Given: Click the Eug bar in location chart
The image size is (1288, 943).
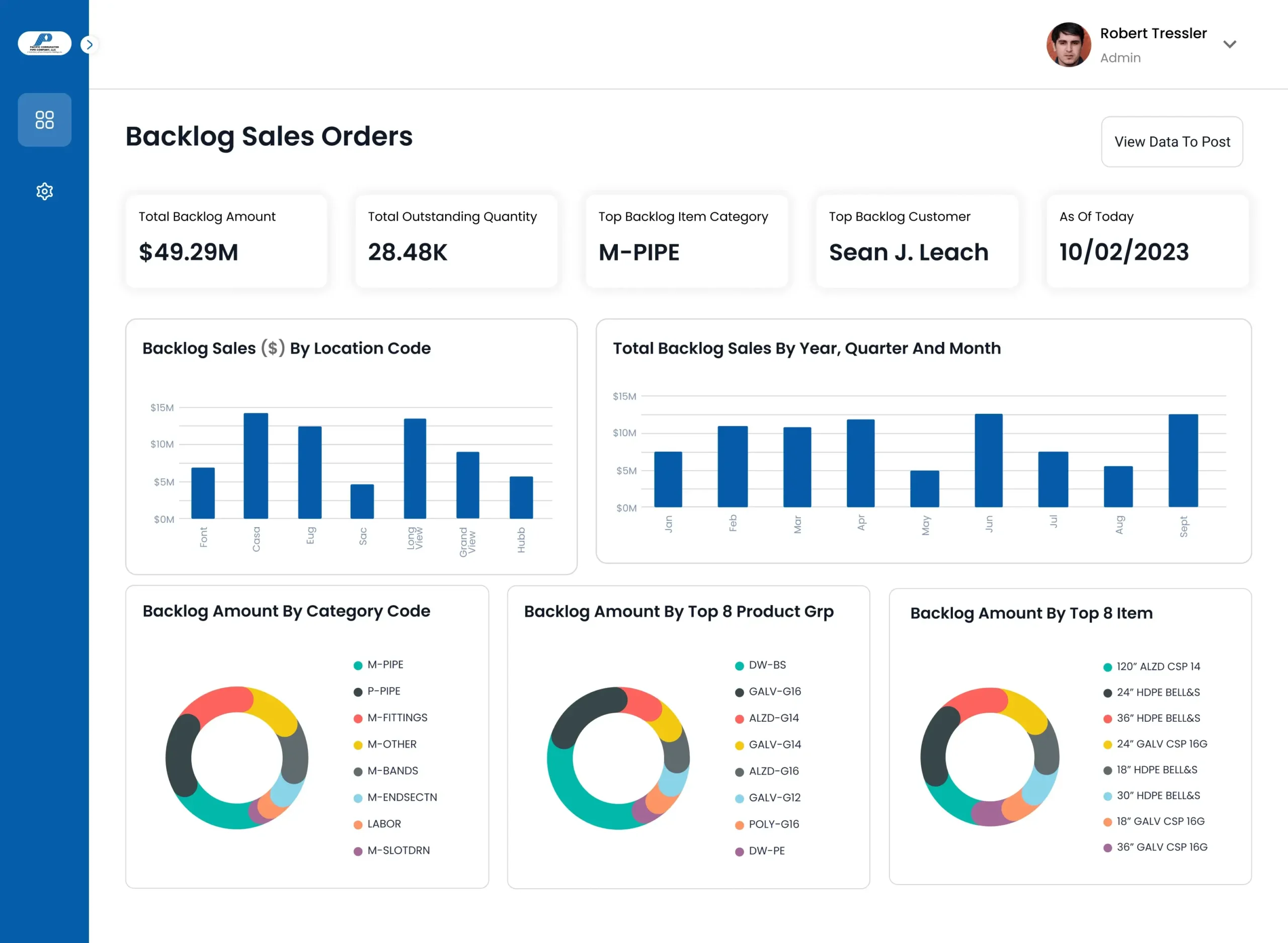Looking at the screenshot, I should point(309,473).
